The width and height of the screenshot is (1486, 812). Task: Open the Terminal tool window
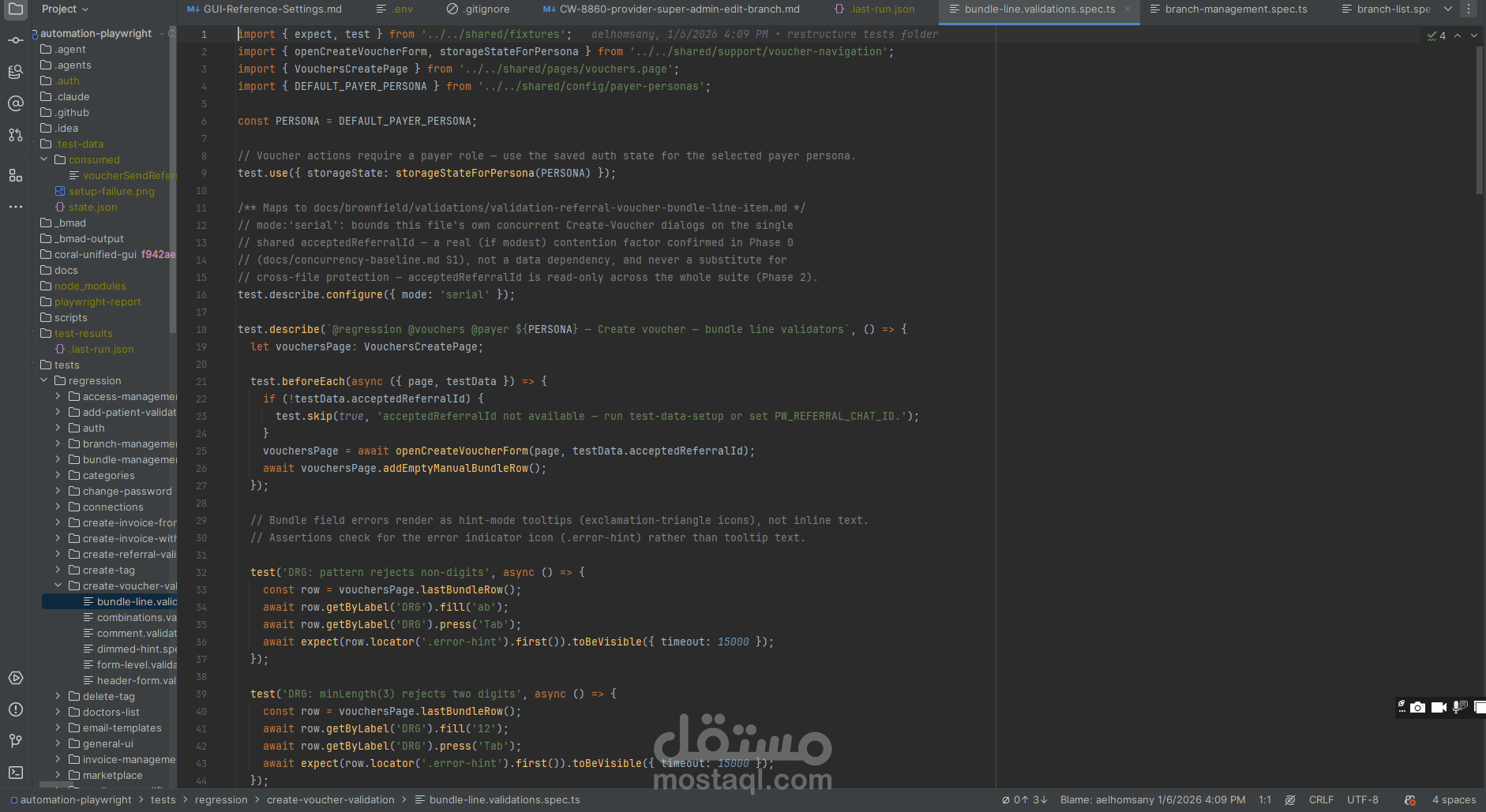[16, 773]
